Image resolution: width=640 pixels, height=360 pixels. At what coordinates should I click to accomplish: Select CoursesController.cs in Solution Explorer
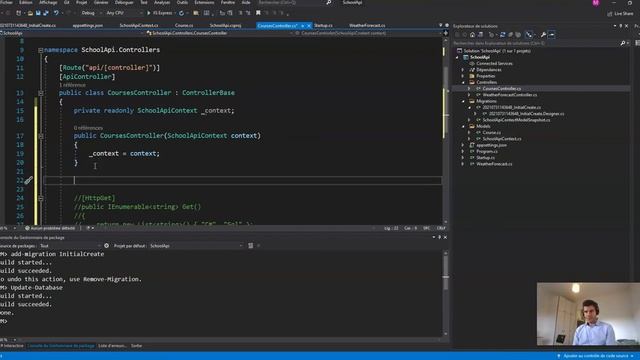pos(502,89)
